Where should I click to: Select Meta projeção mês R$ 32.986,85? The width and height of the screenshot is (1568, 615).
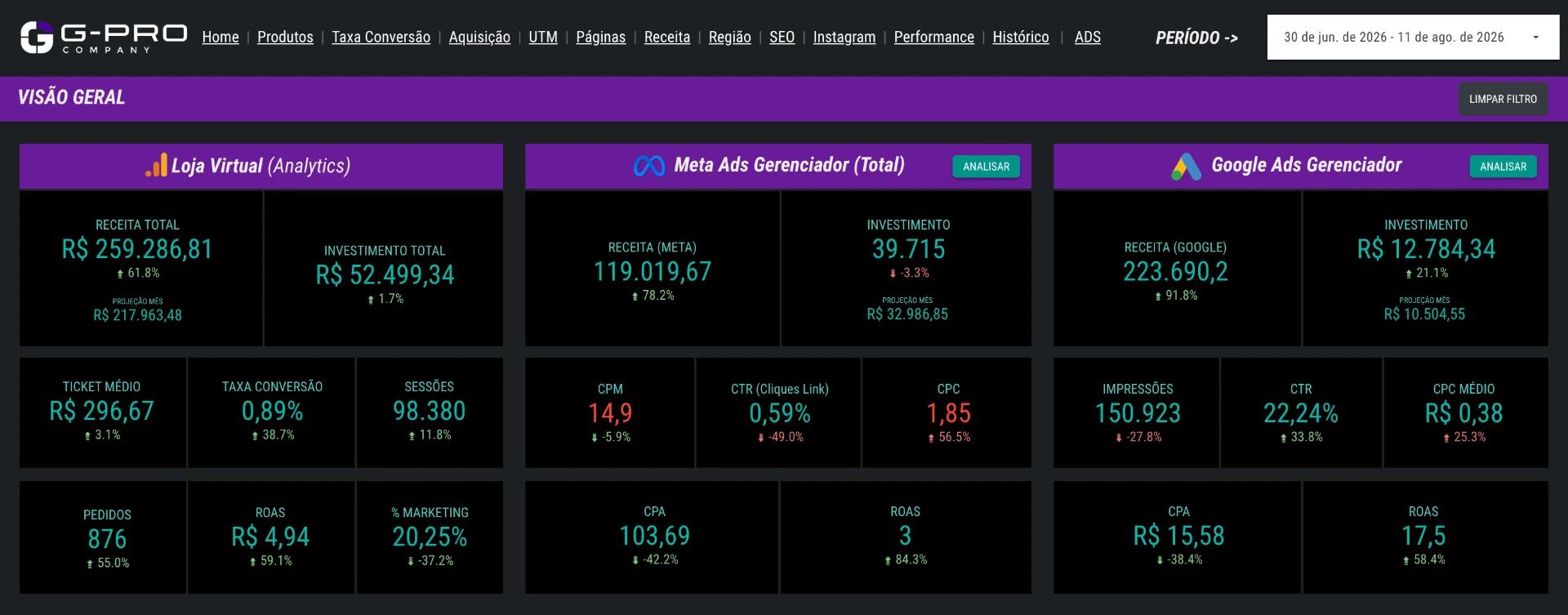tap(907, 314)
